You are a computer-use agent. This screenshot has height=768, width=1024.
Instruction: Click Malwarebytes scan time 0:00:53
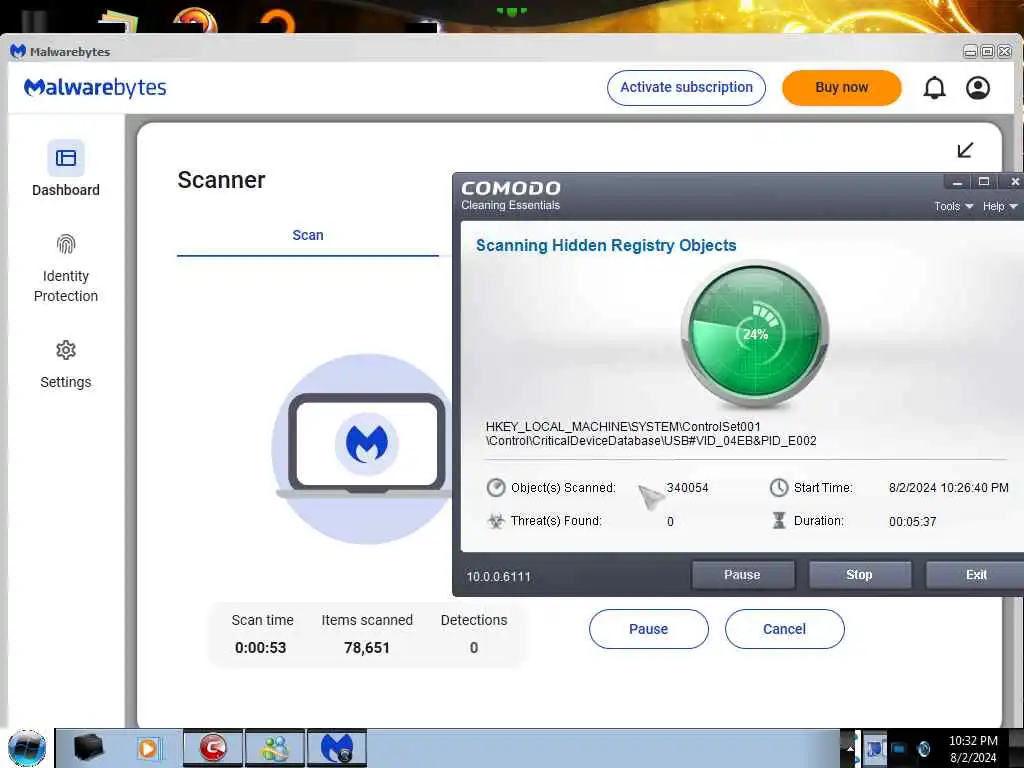pos(261,648)
